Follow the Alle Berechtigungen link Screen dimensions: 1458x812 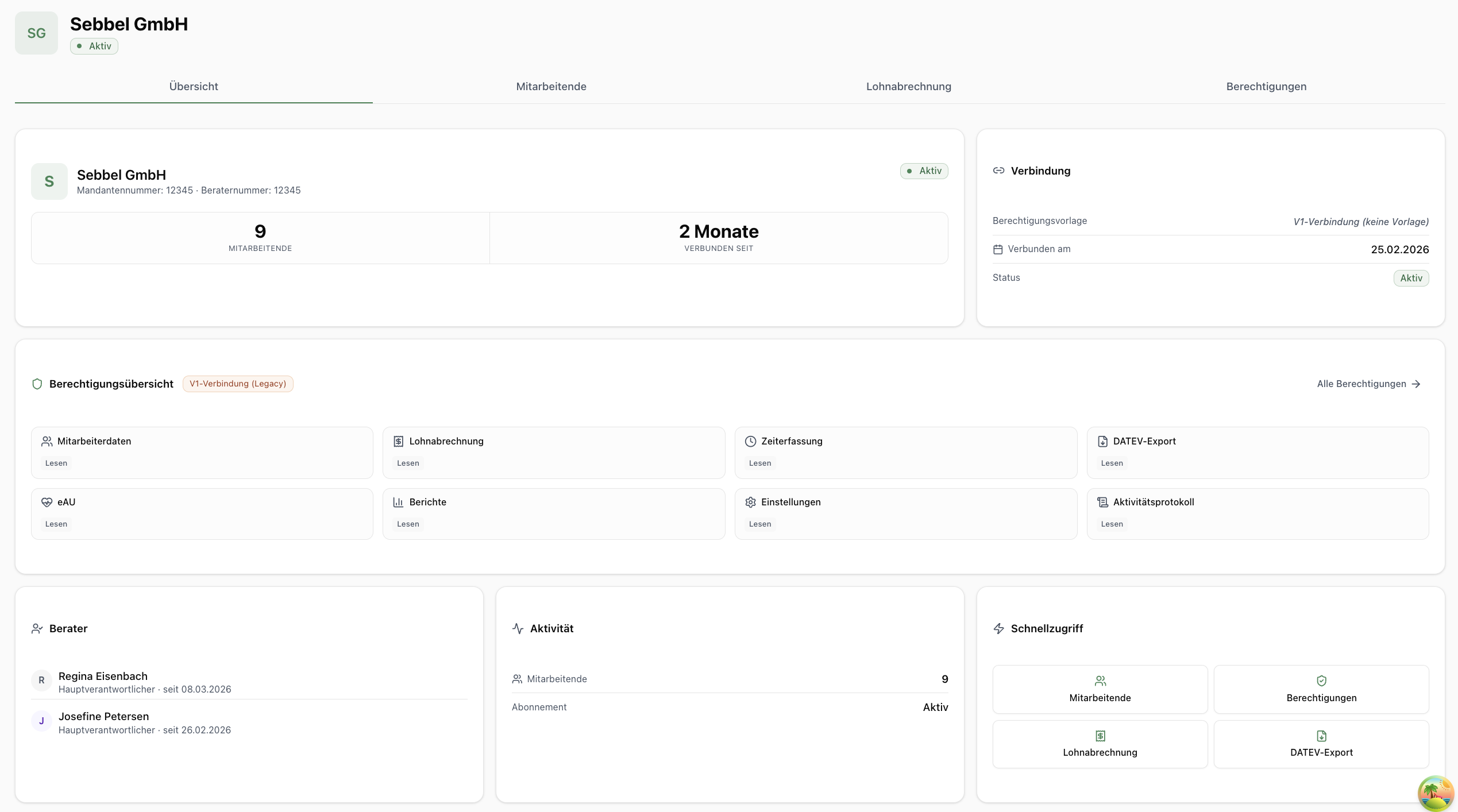click(x=1369, y=384)
